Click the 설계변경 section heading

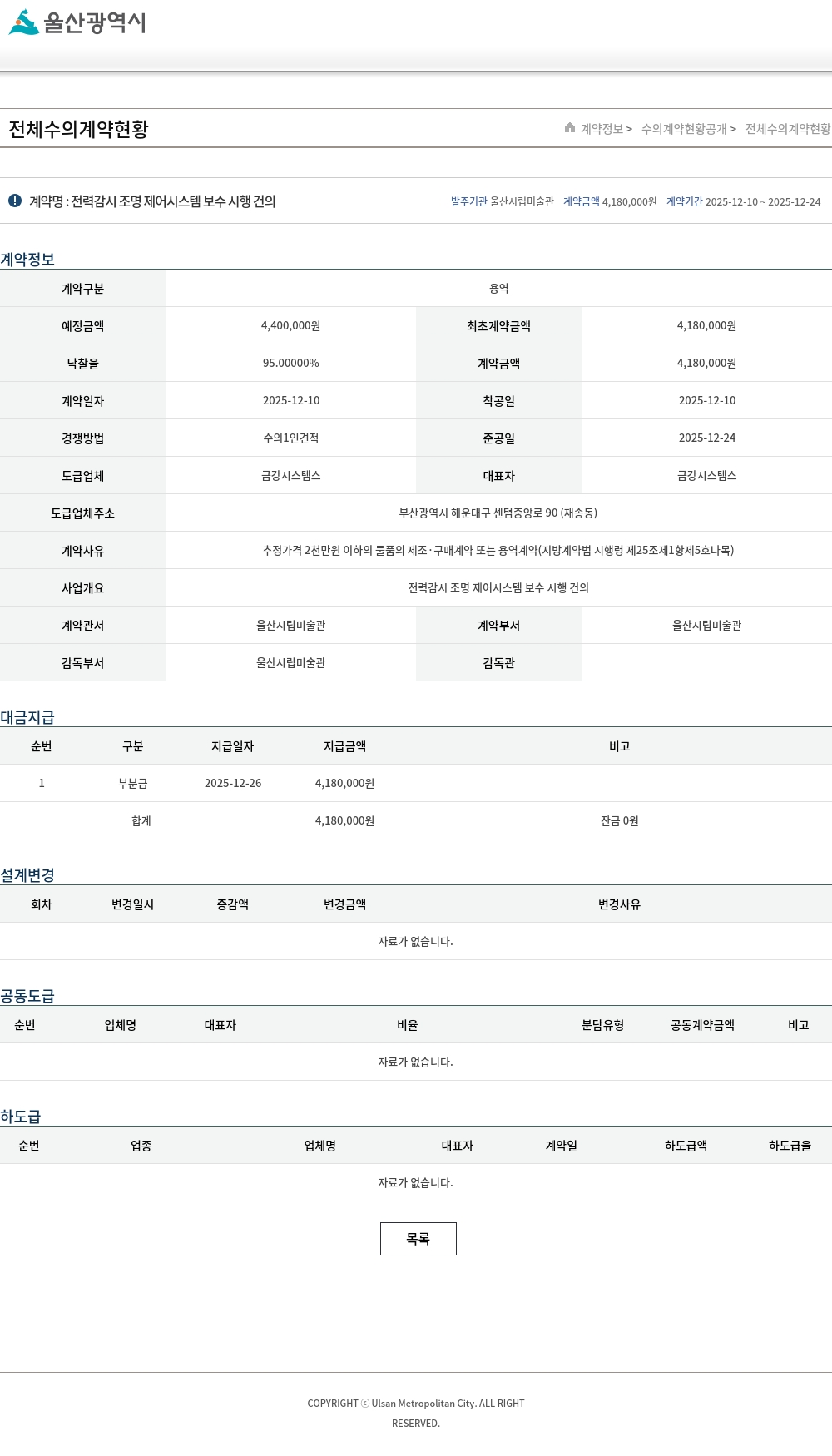pos(27,874)
